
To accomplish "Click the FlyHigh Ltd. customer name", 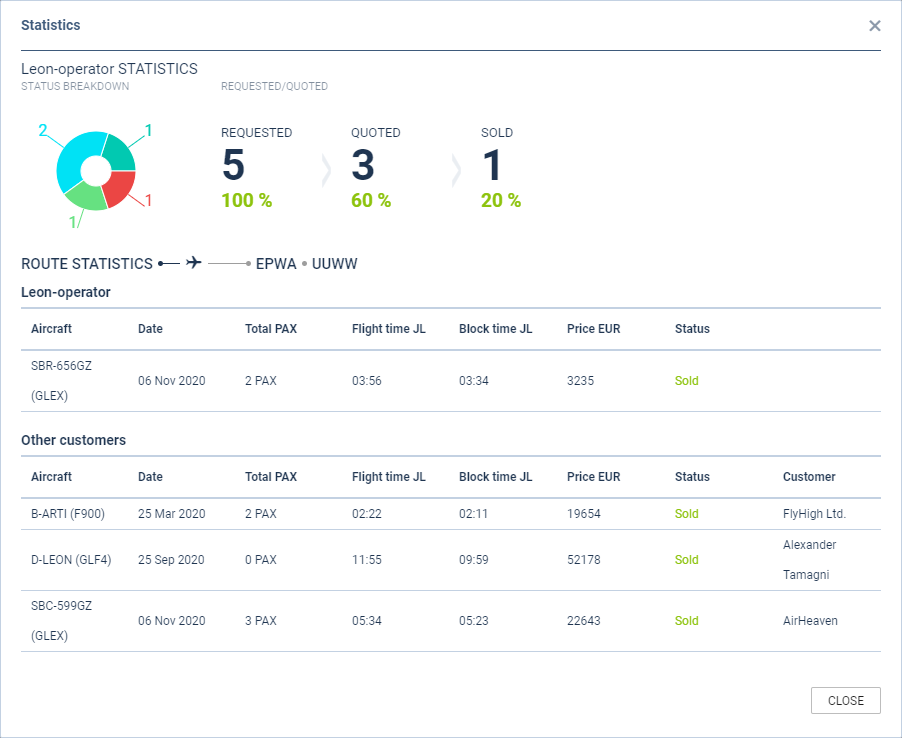I will pyautogui.click(x=814, y=514).
